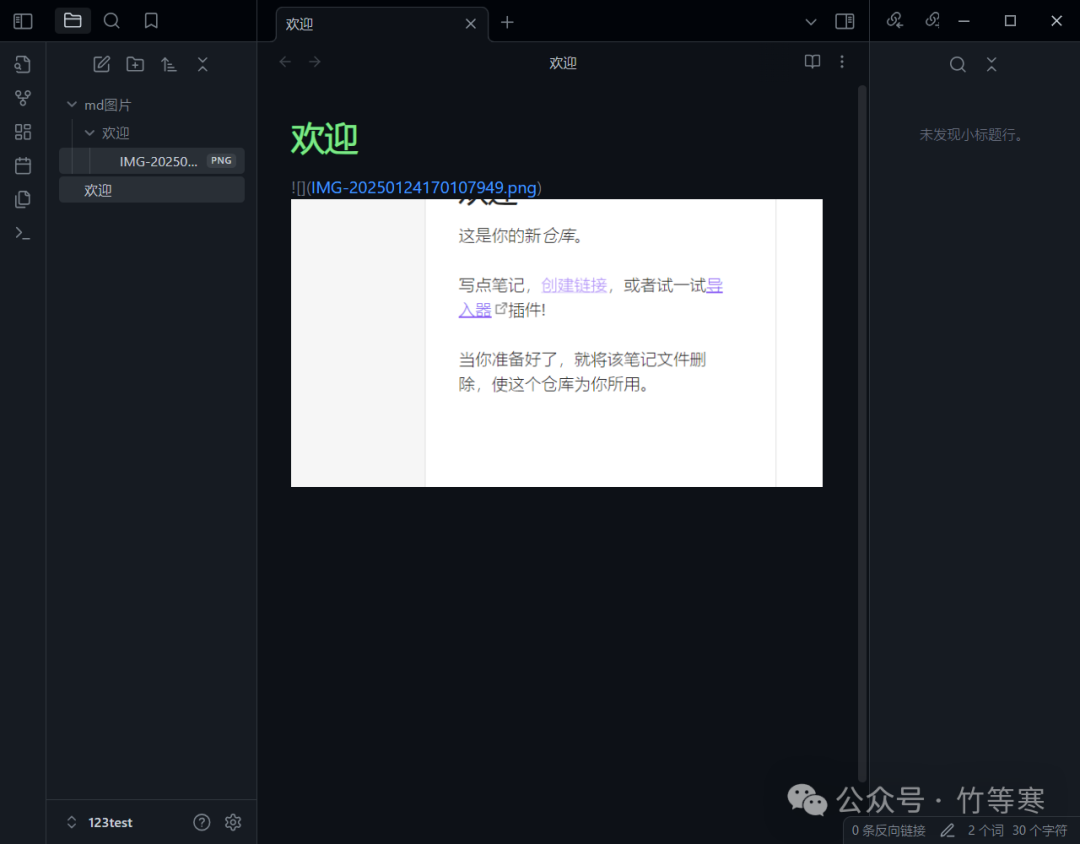
Task: Toggle the left sidebar visibility
Action: pos(22,20)
